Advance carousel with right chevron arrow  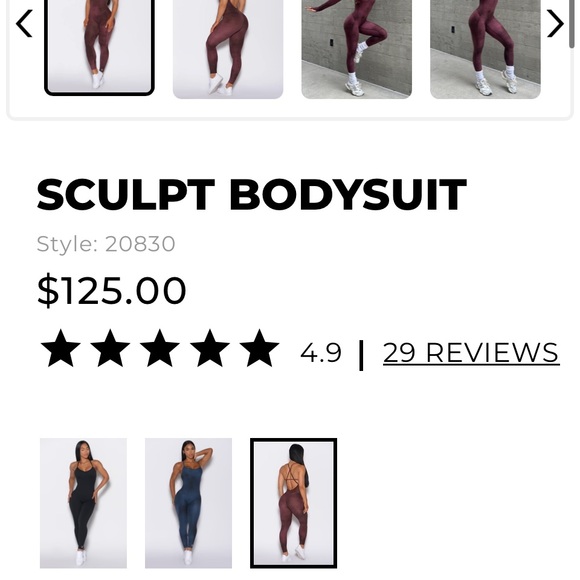(x=555, y=24)
